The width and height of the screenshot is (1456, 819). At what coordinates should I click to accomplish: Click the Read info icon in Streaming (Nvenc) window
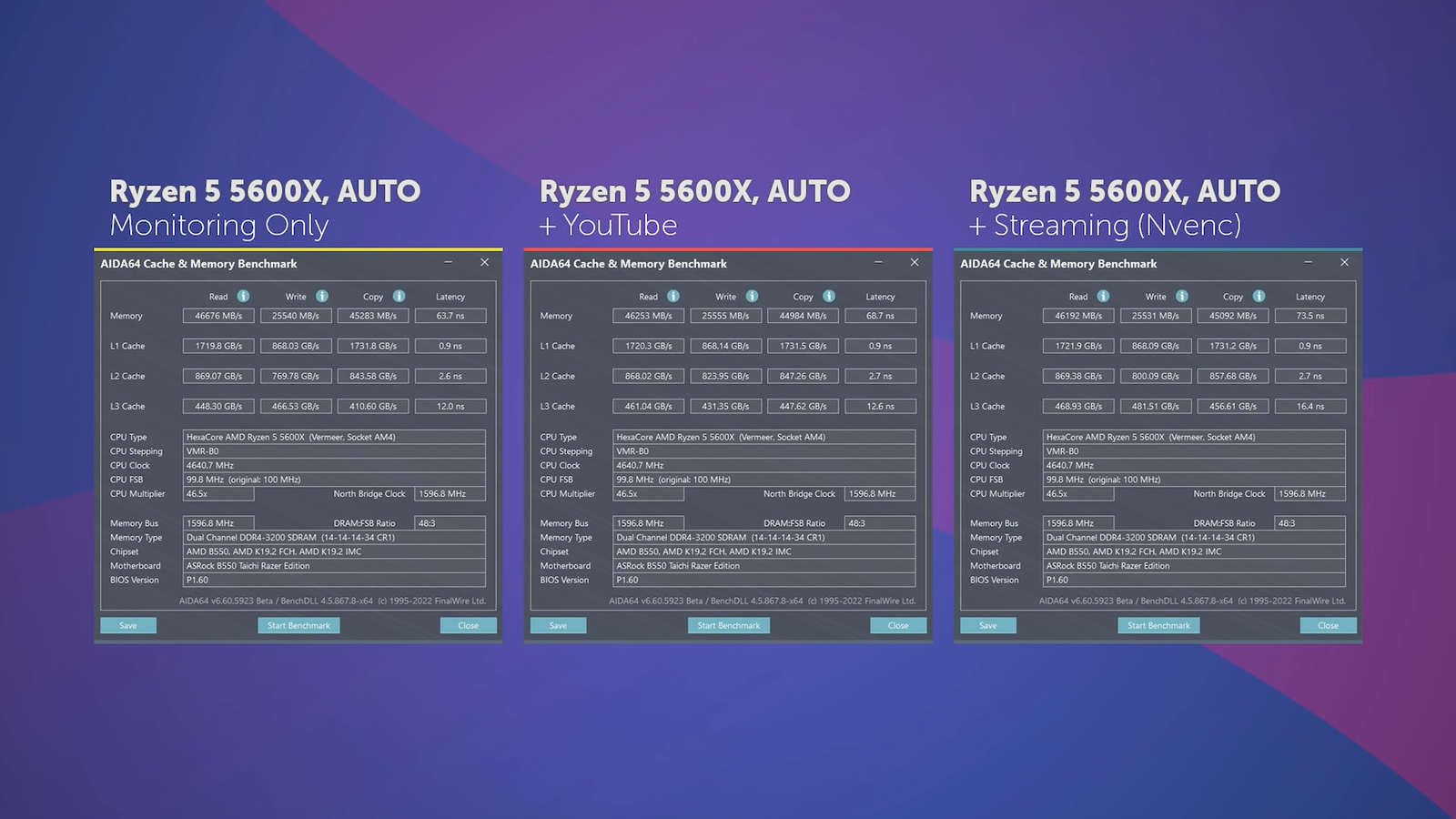click(1103, 296)
